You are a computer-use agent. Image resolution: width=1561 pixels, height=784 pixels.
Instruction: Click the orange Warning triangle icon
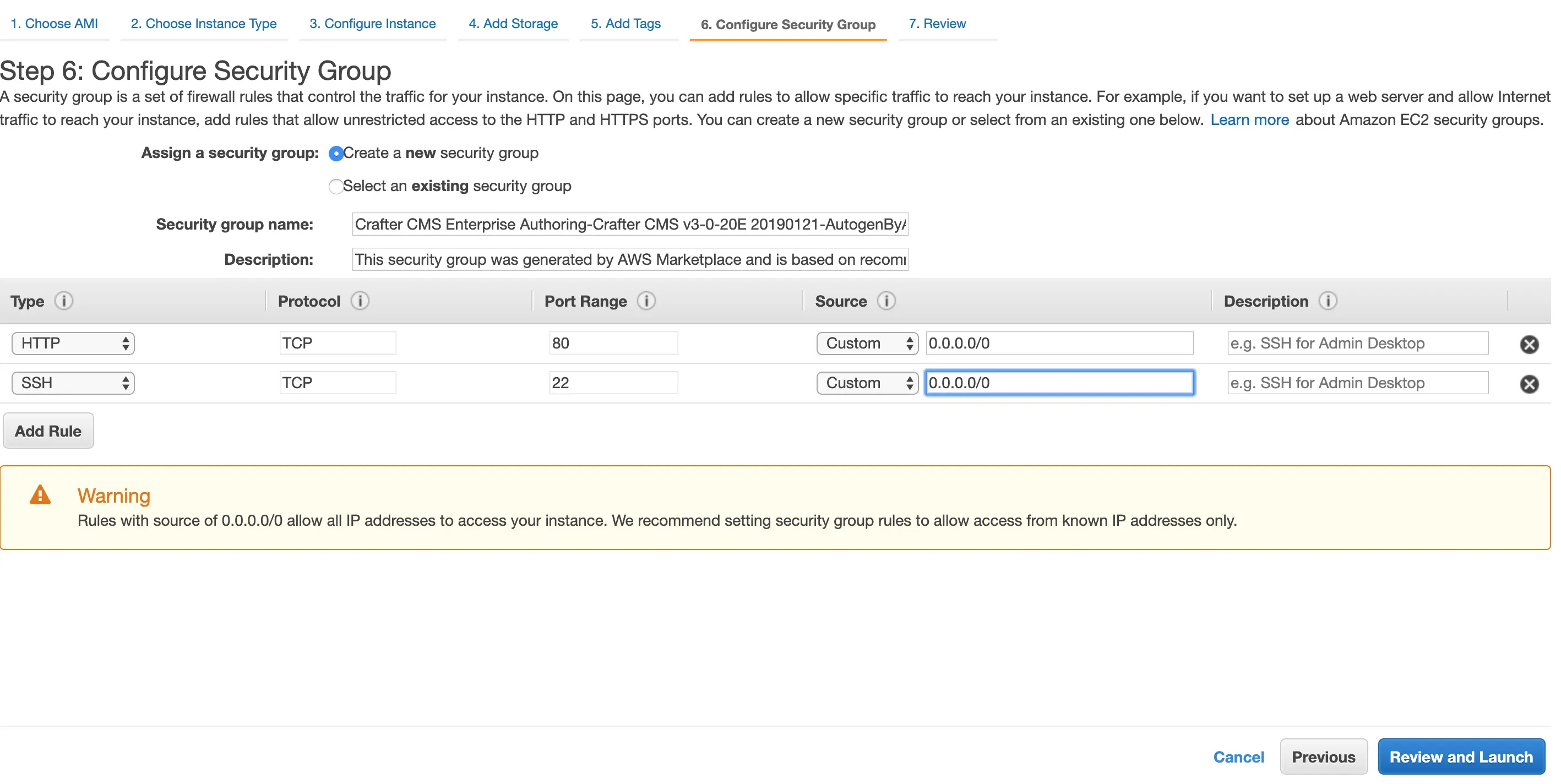(40, 495)
